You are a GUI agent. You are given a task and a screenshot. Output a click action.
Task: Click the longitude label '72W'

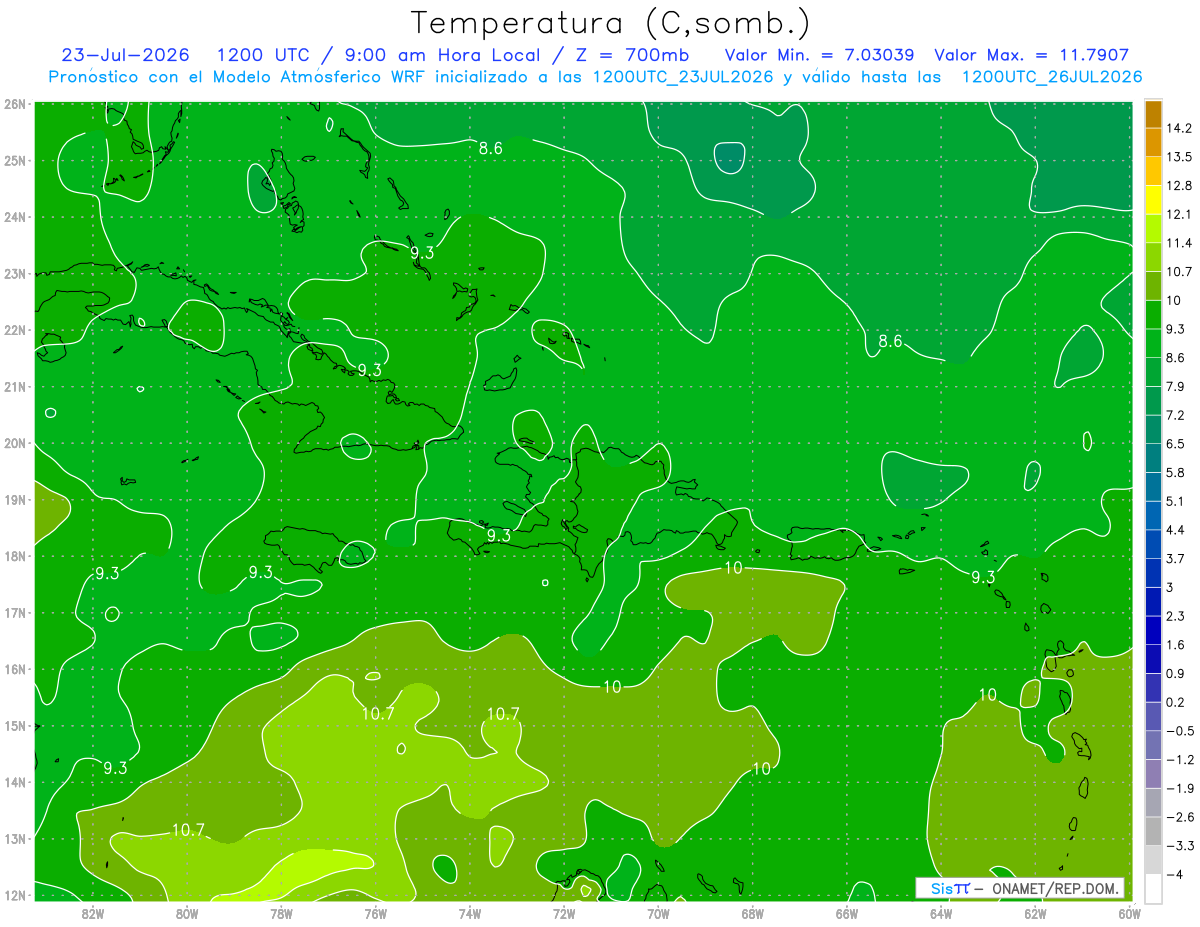(x=564, y=913)
